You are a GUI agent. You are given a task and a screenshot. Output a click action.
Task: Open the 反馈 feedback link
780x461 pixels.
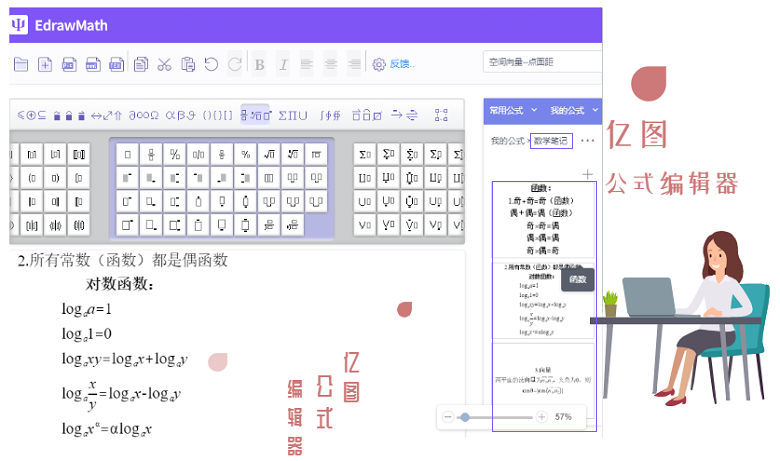click(x=402, y=64)
